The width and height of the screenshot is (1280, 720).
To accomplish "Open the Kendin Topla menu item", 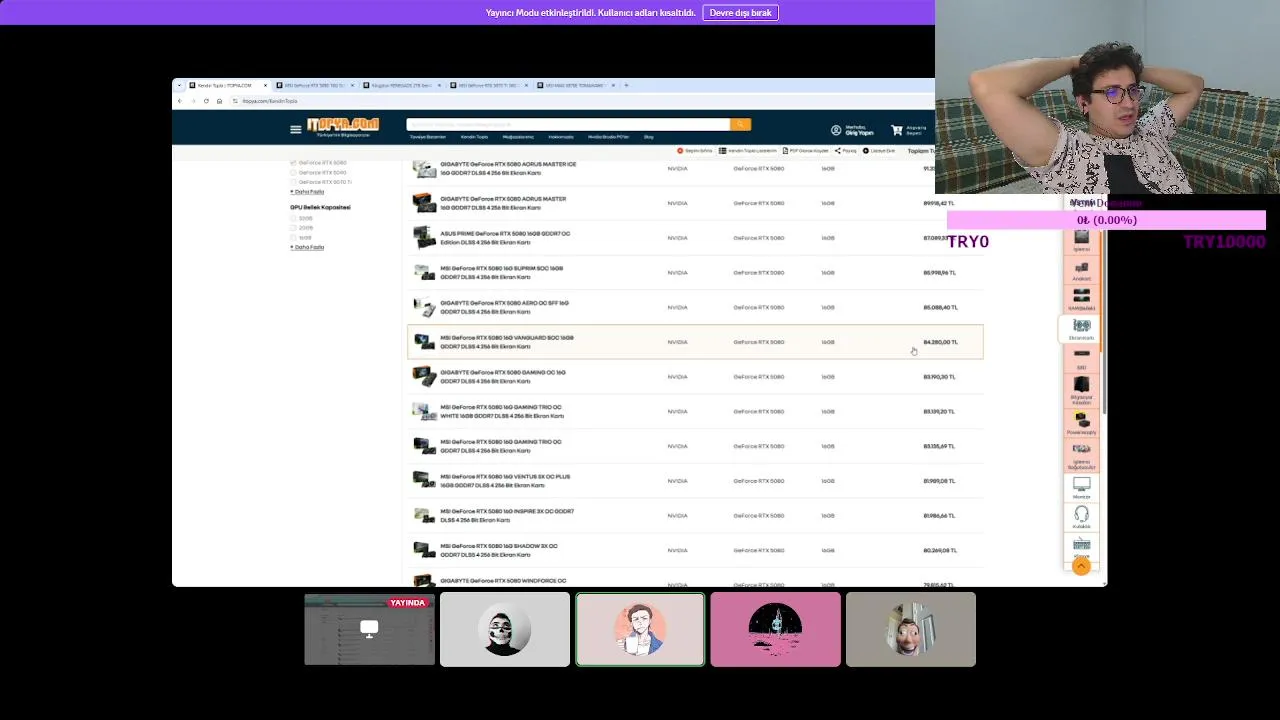I will 474,137.
